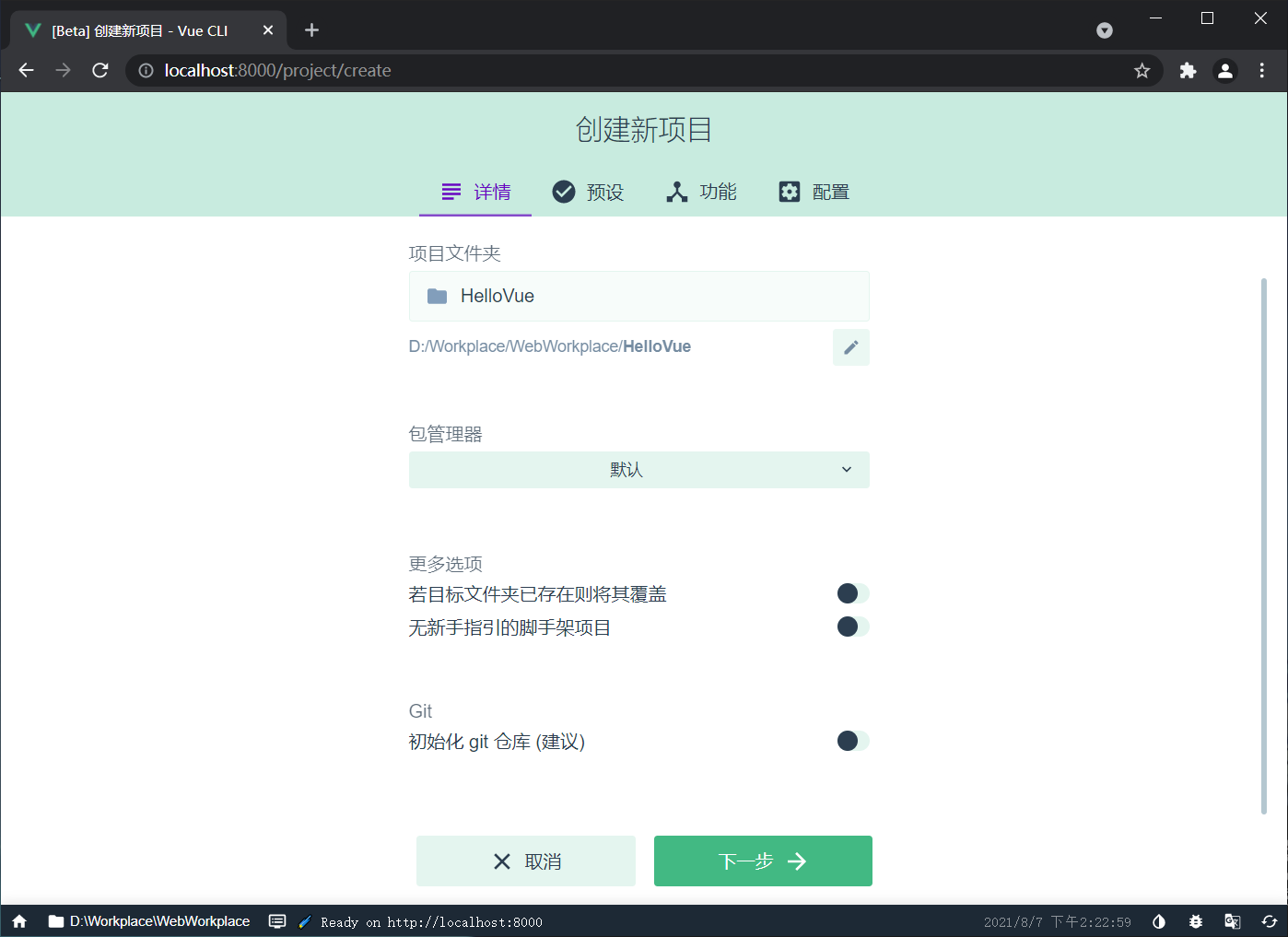This screenshot has width=1288, height=937.
Task: Click the bug report icon
Action: coord(1196,921)
